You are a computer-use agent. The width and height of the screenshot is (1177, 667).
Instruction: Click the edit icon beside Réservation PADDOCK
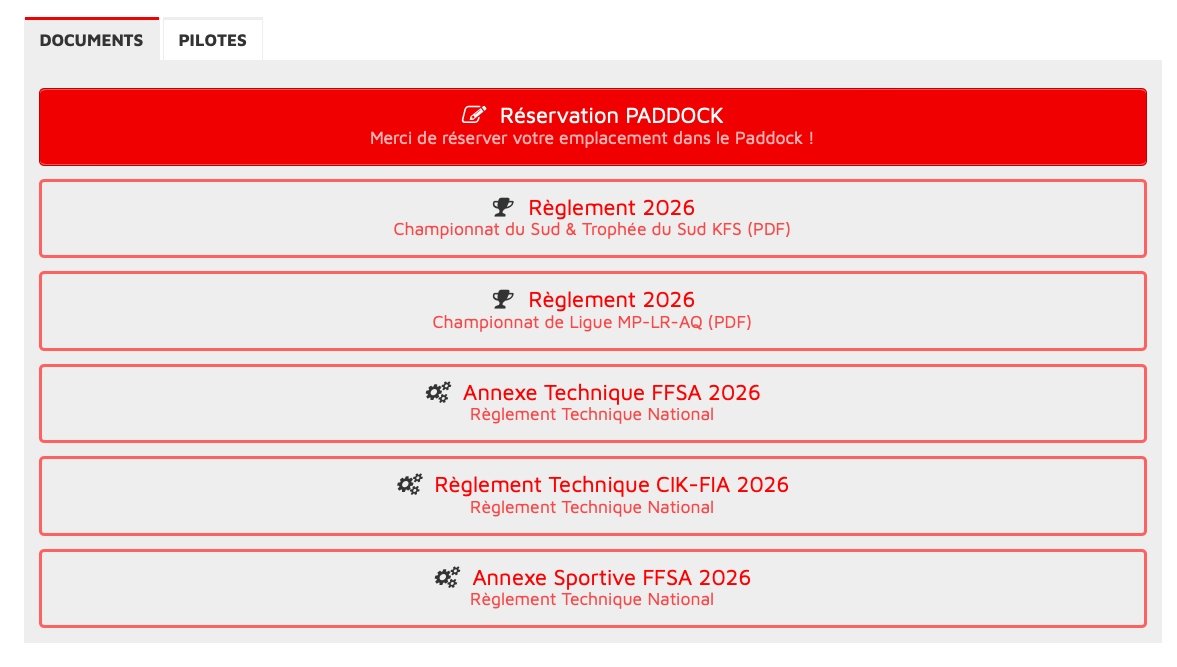click(x=474, y=115)
